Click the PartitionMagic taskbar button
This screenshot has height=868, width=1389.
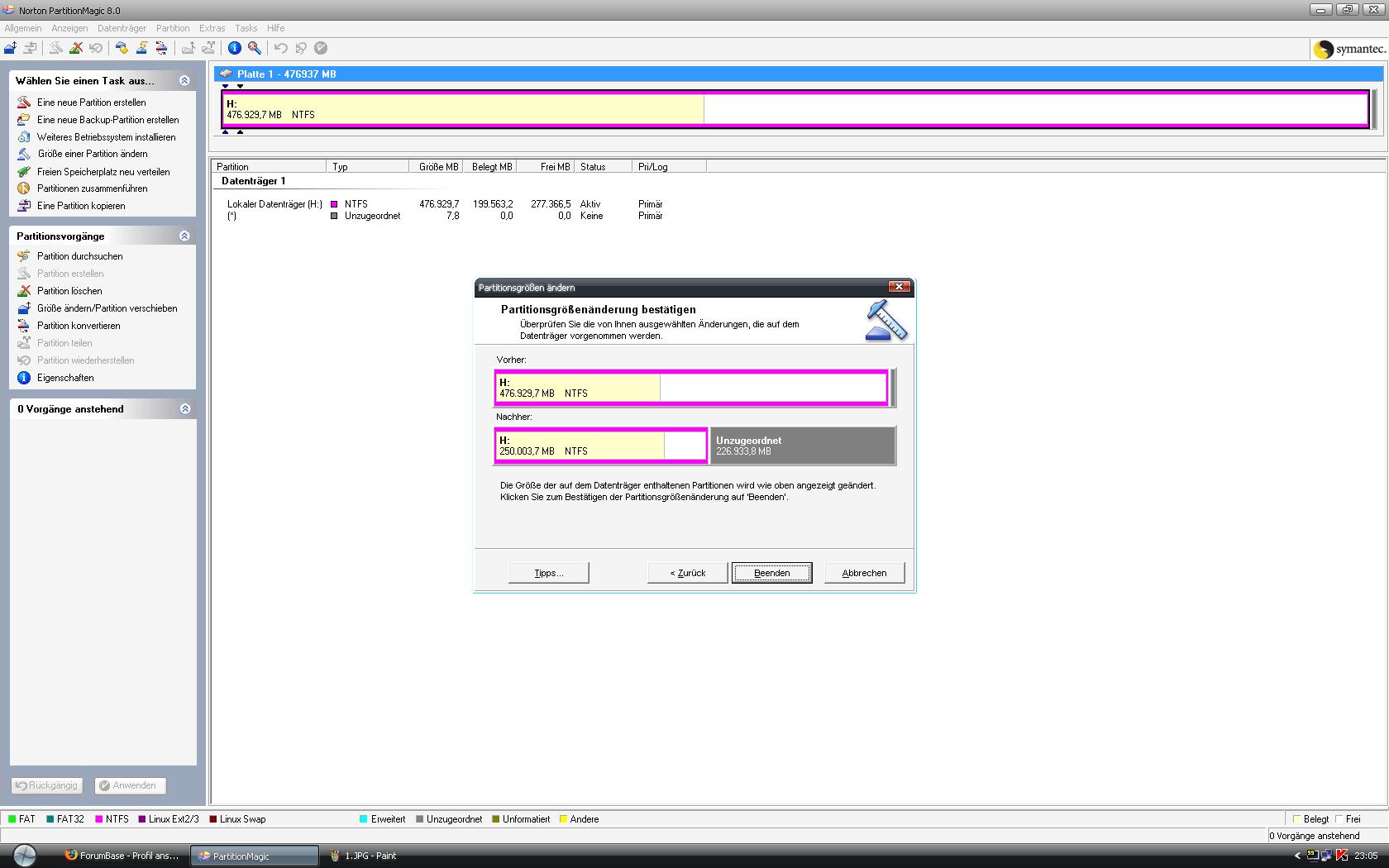coord(255,856)
